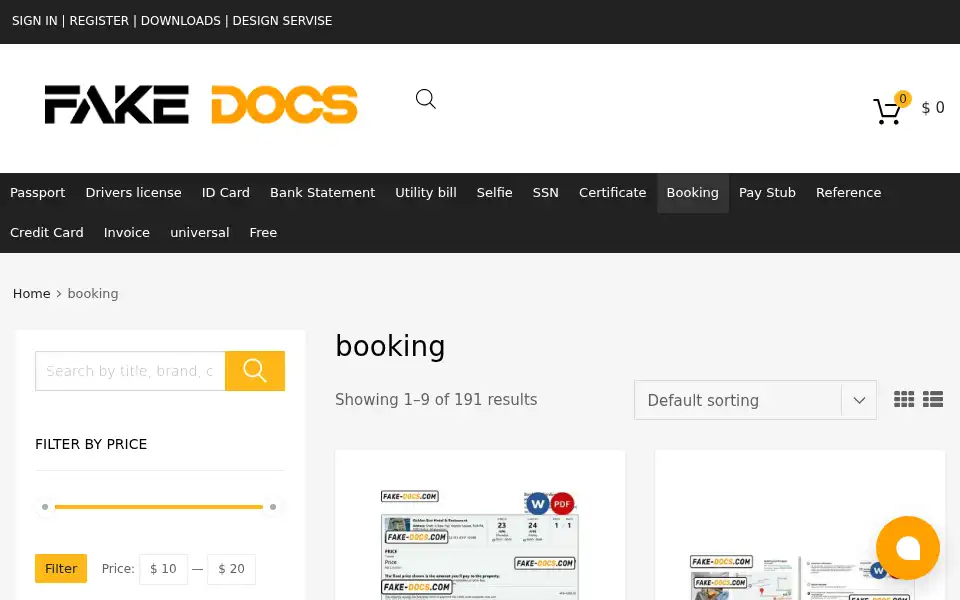Screen dimensions: 960x600
Task: Open the Passport category
Action: point(37,192)
